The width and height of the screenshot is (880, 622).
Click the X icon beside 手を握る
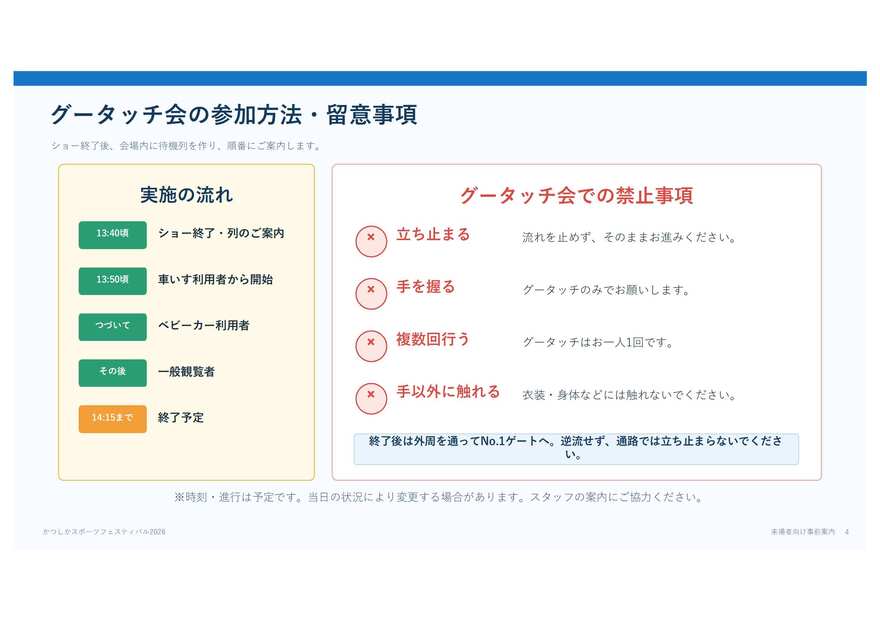(x=371, y=294)
